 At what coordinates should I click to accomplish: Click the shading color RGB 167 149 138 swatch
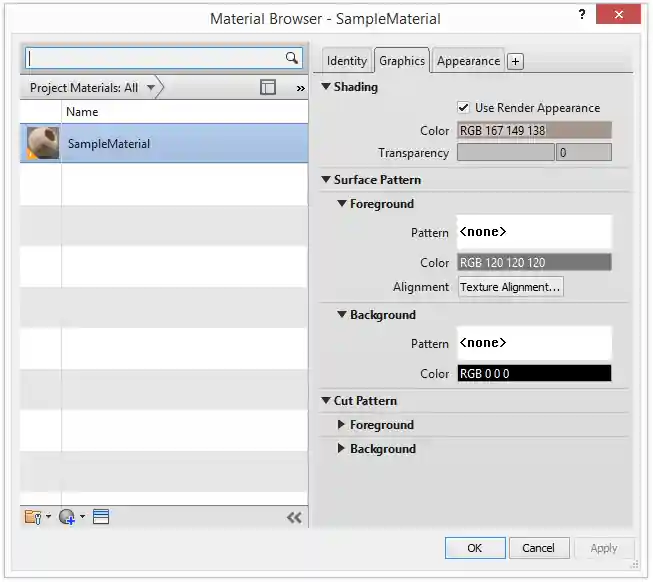(x=534, y=131)
